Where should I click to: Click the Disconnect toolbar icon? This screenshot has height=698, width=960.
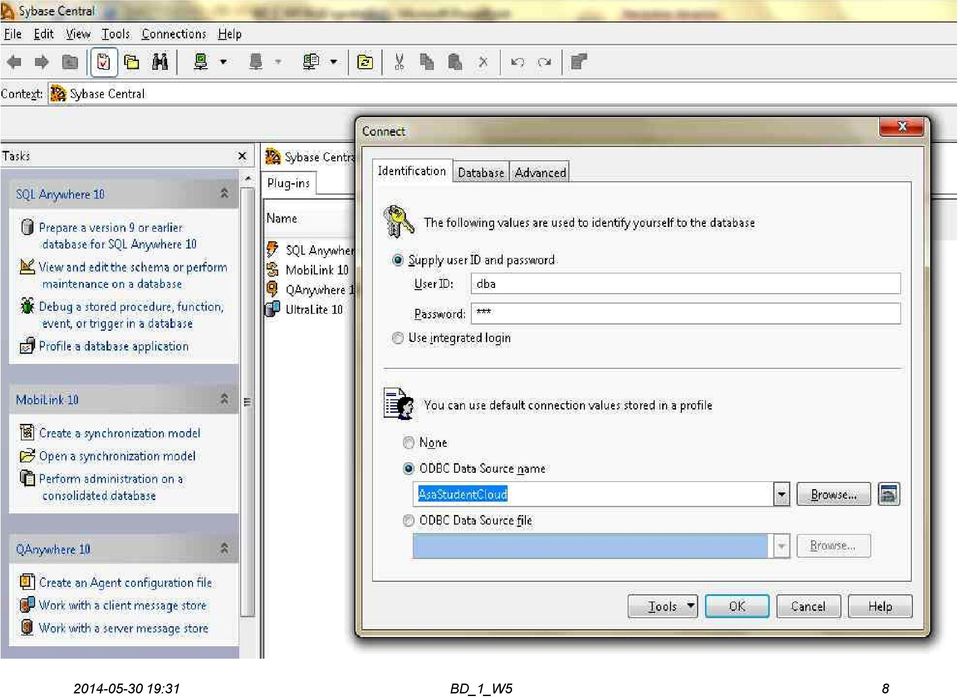coord(256,62)
